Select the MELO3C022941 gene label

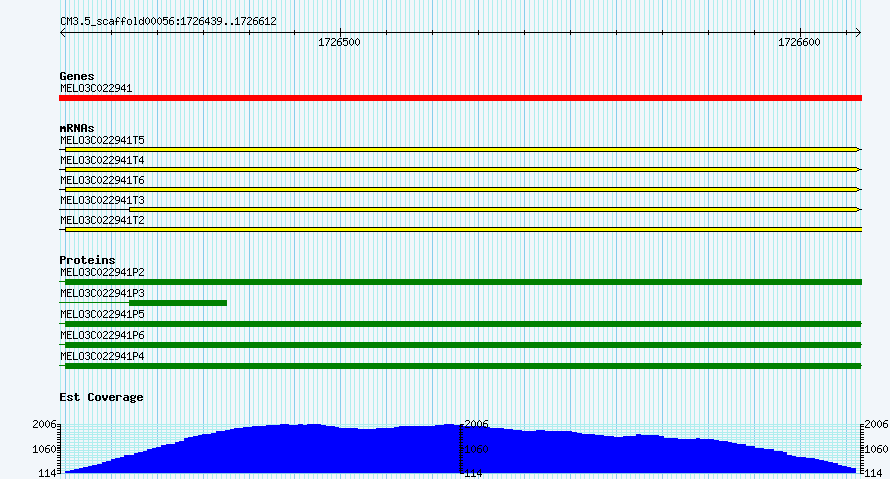tap(96, 89)
